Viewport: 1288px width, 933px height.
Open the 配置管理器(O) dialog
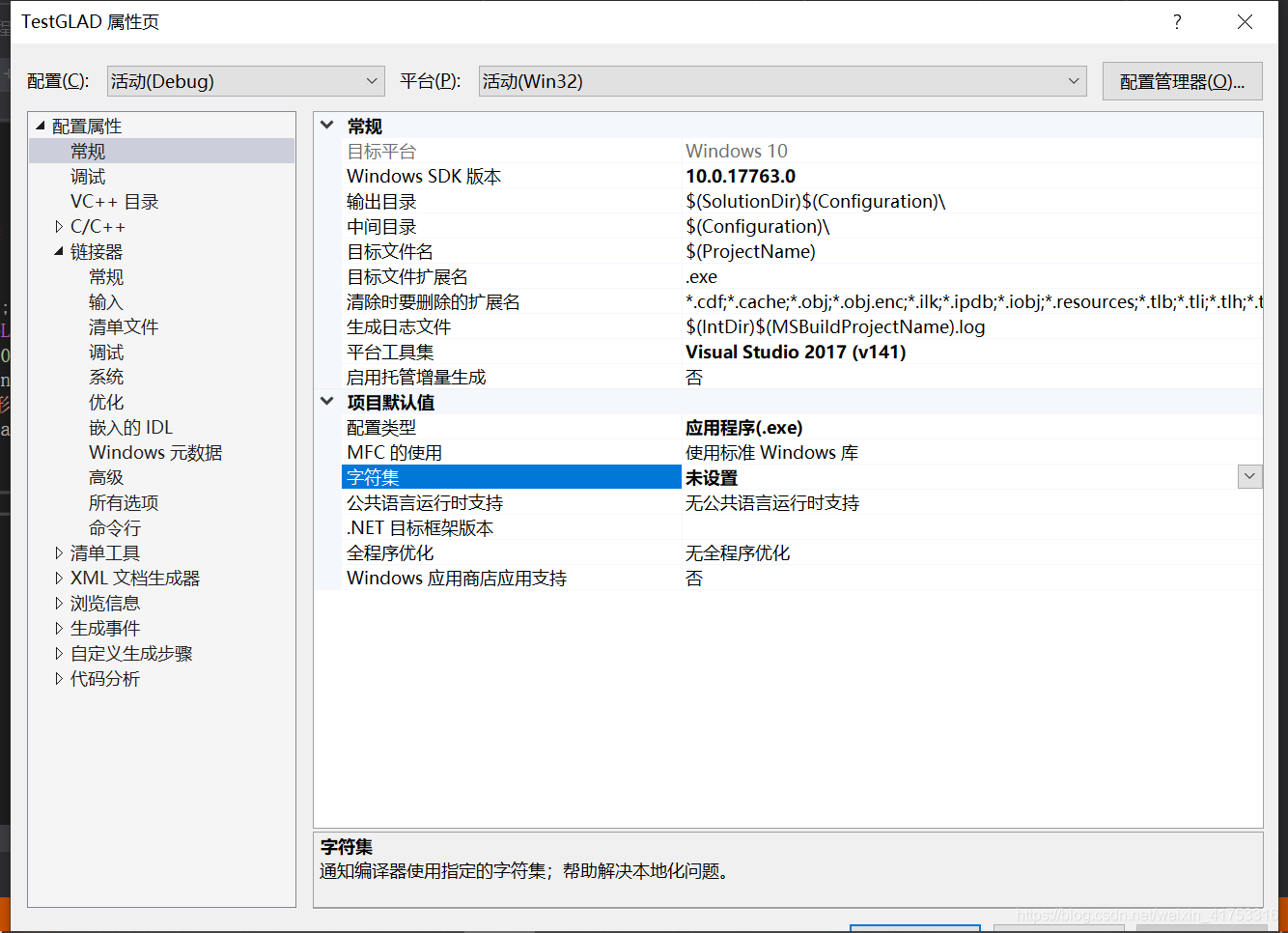[x=1182, y=81]
